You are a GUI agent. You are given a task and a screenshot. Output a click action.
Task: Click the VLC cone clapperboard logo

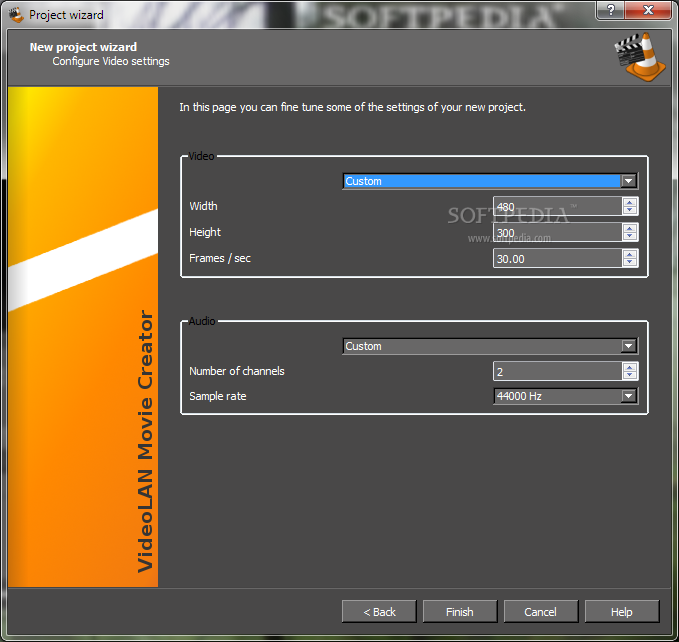pyautogui.click(x=640, y=57)
